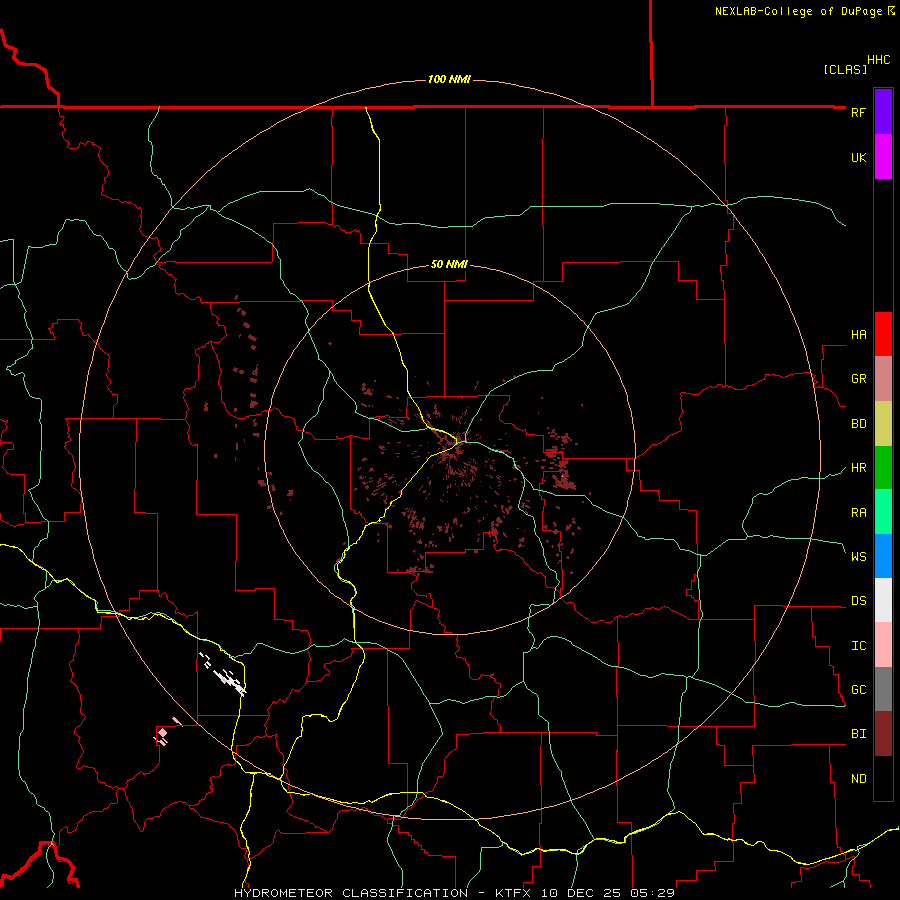
Task: Click the ND black legend swatch
Action: click(x=883, y=778)
